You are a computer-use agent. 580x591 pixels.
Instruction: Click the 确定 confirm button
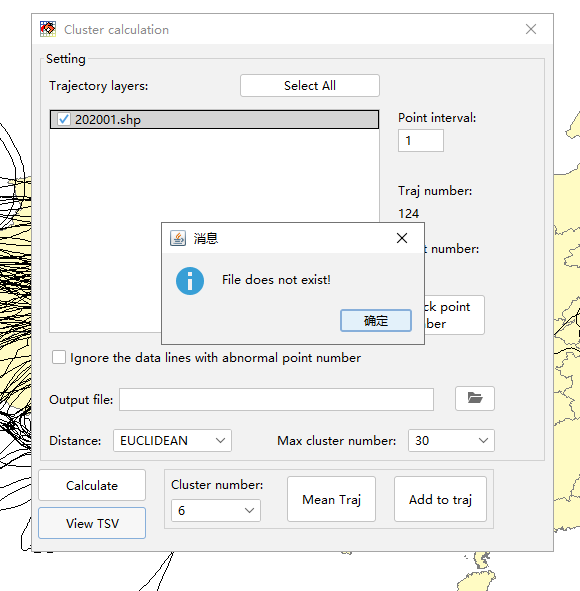pos(376,321)
